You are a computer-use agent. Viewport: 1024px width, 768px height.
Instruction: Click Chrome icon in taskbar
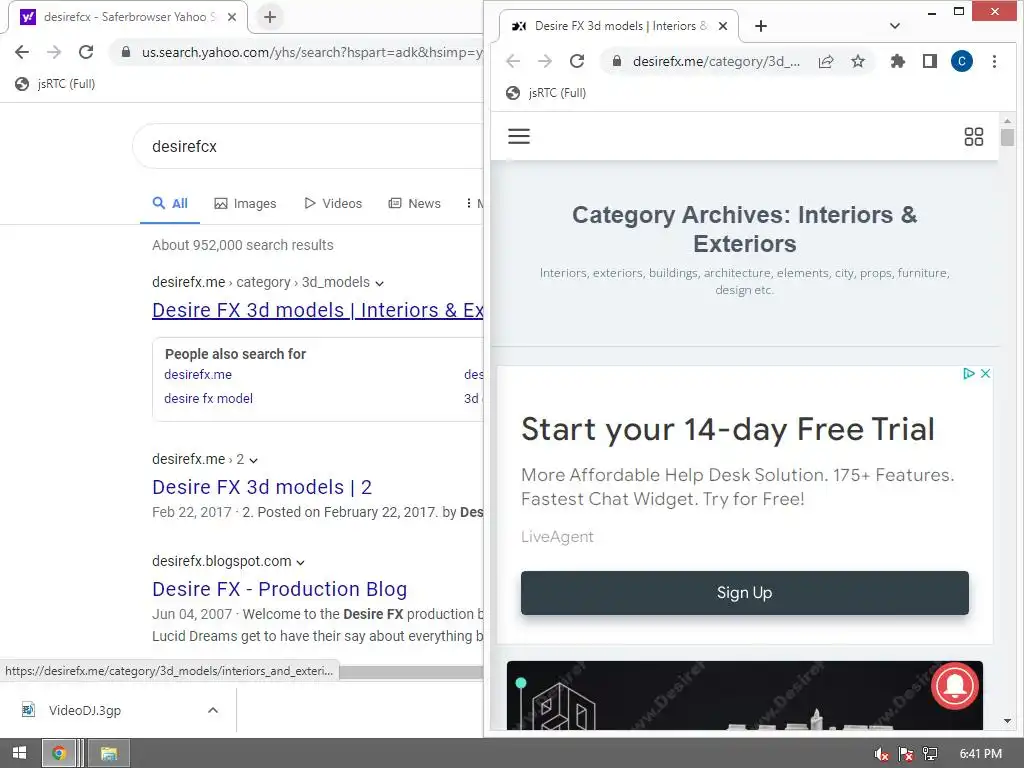[59, 754]
